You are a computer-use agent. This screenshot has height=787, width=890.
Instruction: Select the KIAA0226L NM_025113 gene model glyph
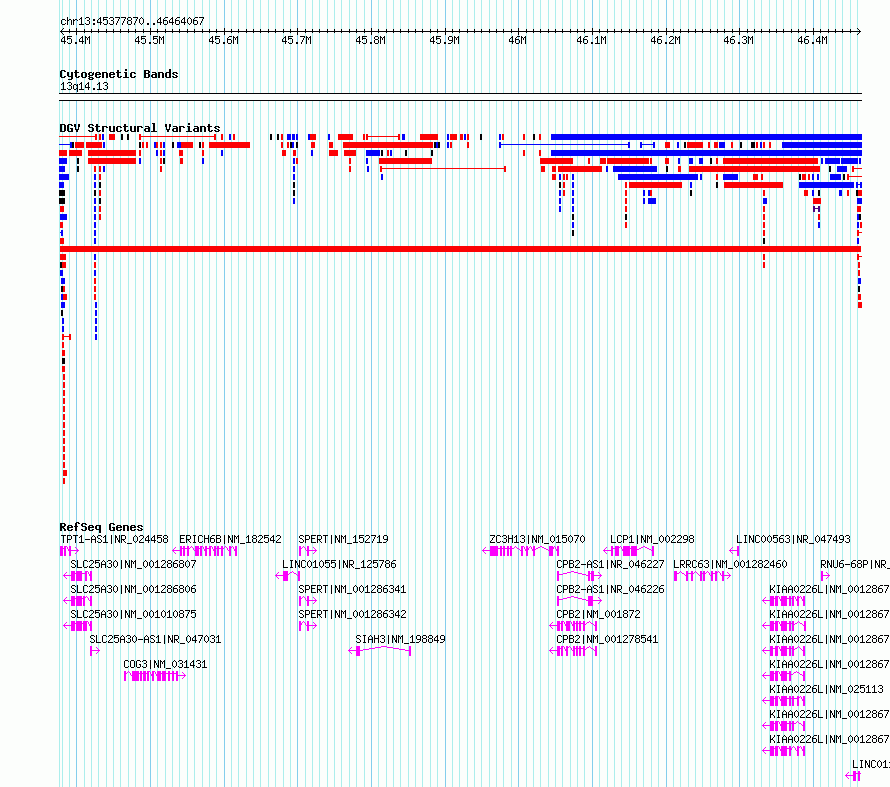point(784,701)
